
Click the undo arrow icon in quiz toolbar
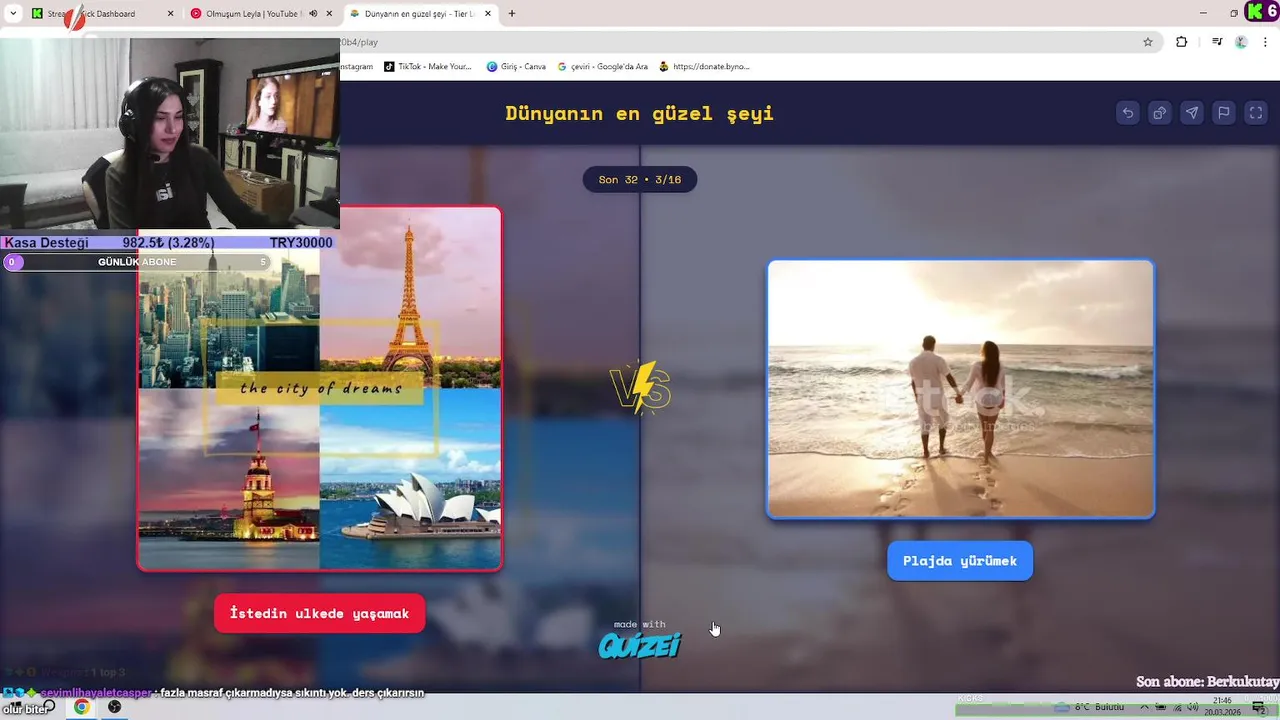point(1128,113)
